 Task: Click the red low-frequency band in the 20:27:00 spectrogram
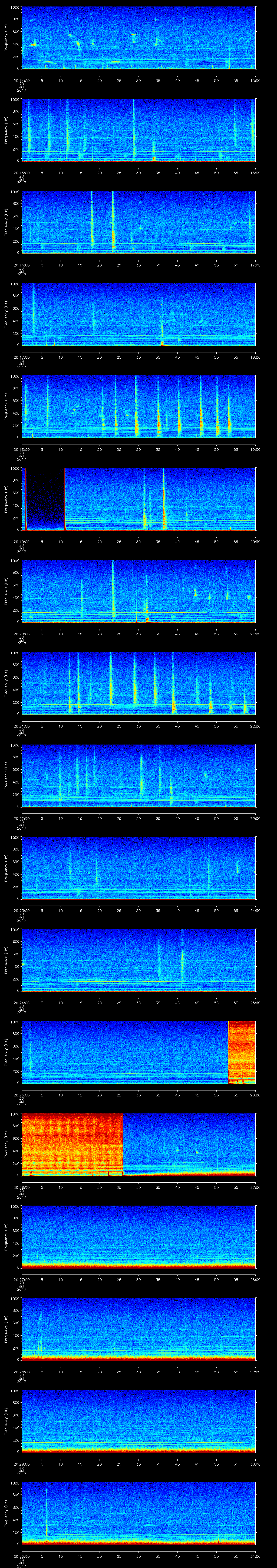(139, 1264)
